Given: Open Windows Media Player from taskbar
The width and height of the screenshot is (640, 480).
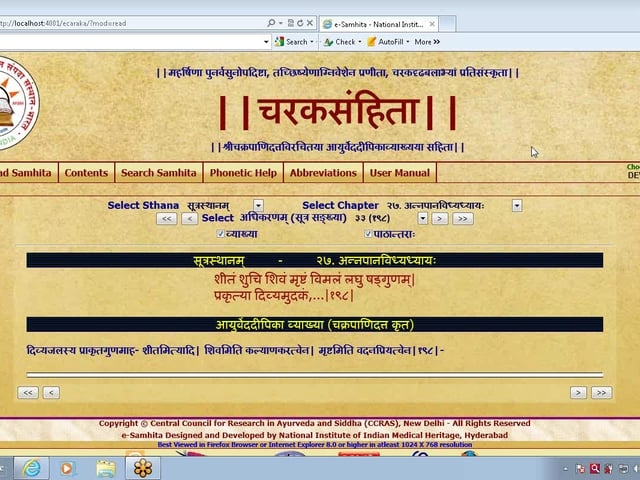Looking at the screenshot, I should pos(68,468).
